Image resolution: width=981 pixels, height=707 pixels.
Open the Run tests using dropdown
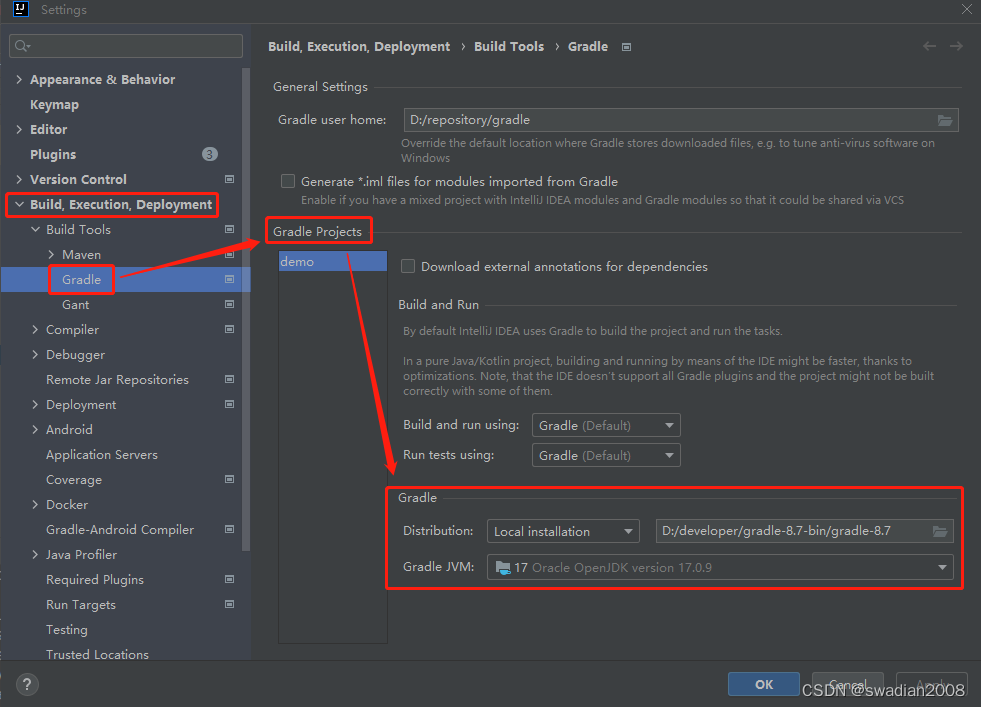(x=606, y=455)
